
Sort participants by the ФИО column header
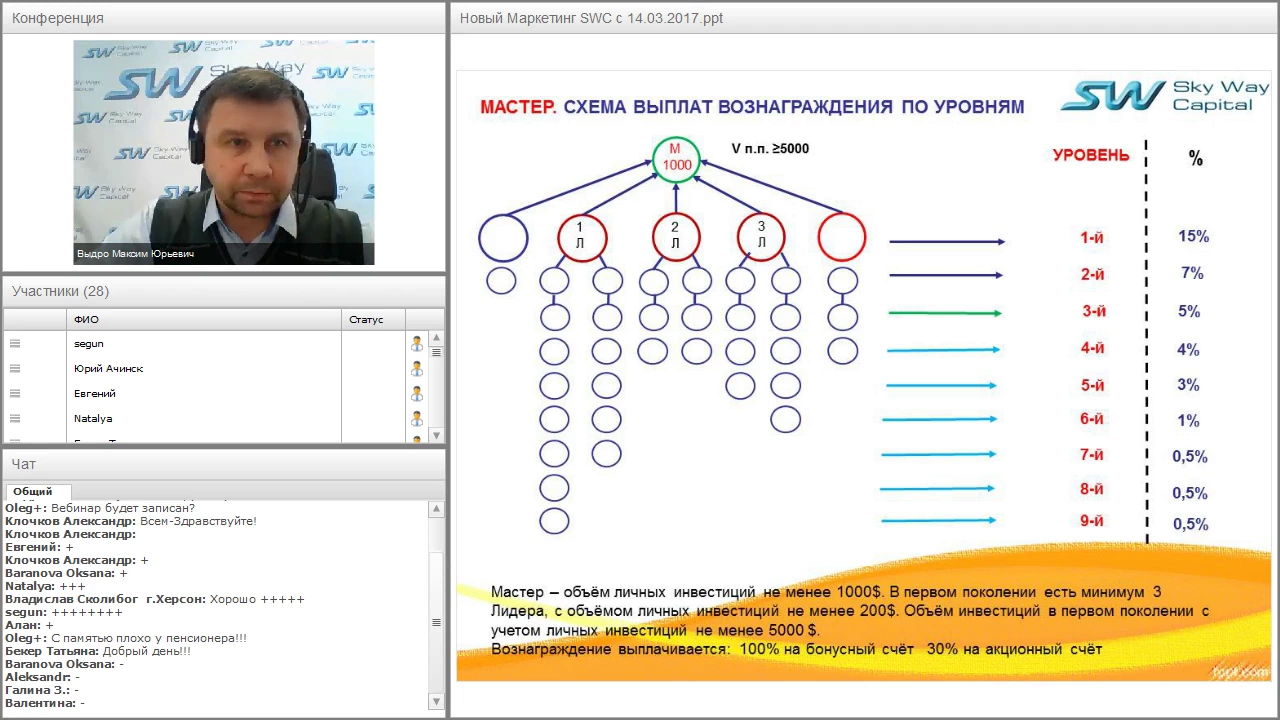204,319
